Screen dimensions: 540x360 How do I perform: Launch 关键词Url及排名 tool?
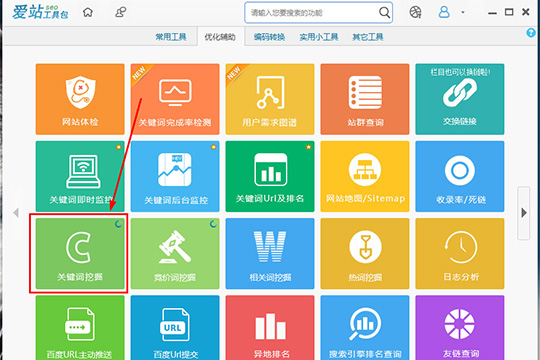(x=270, y=176)
